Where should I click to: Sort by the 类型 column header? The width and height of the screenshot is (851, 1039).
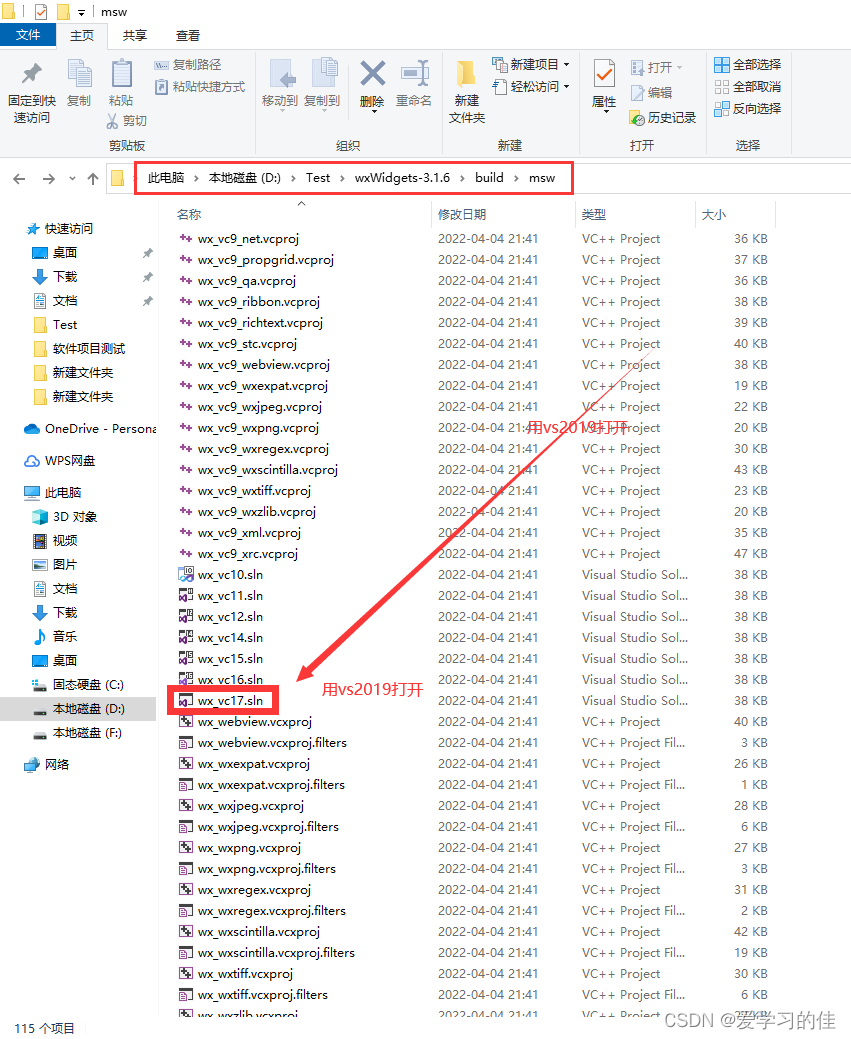594,215
